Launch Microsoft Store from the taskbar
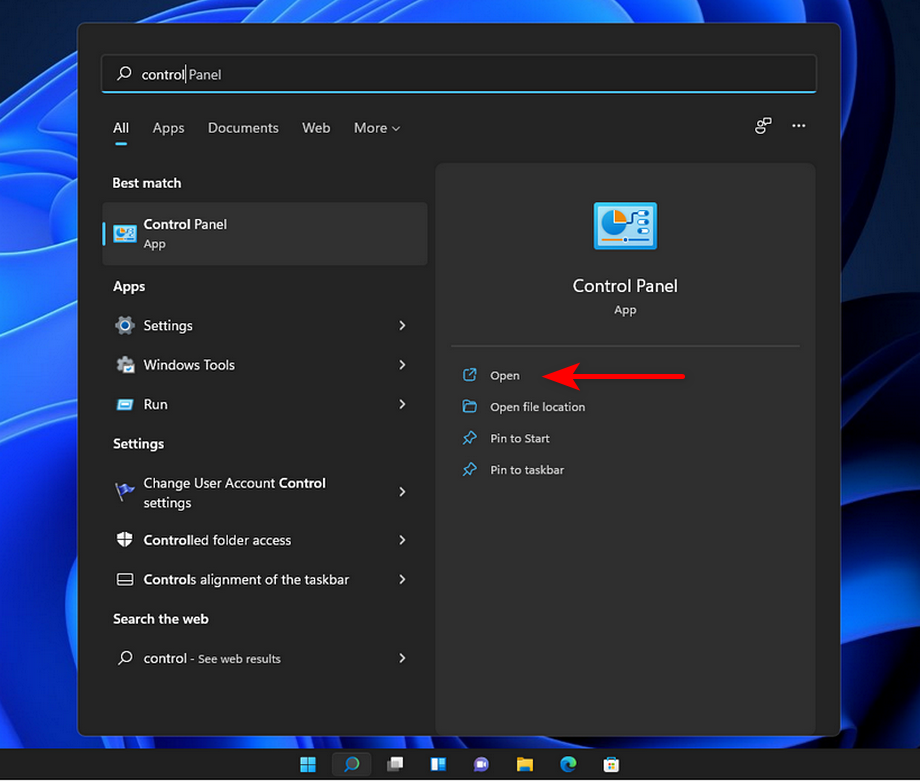Image resolution: width=920 pixels, height=782 pixels. (x=610, y=763)
